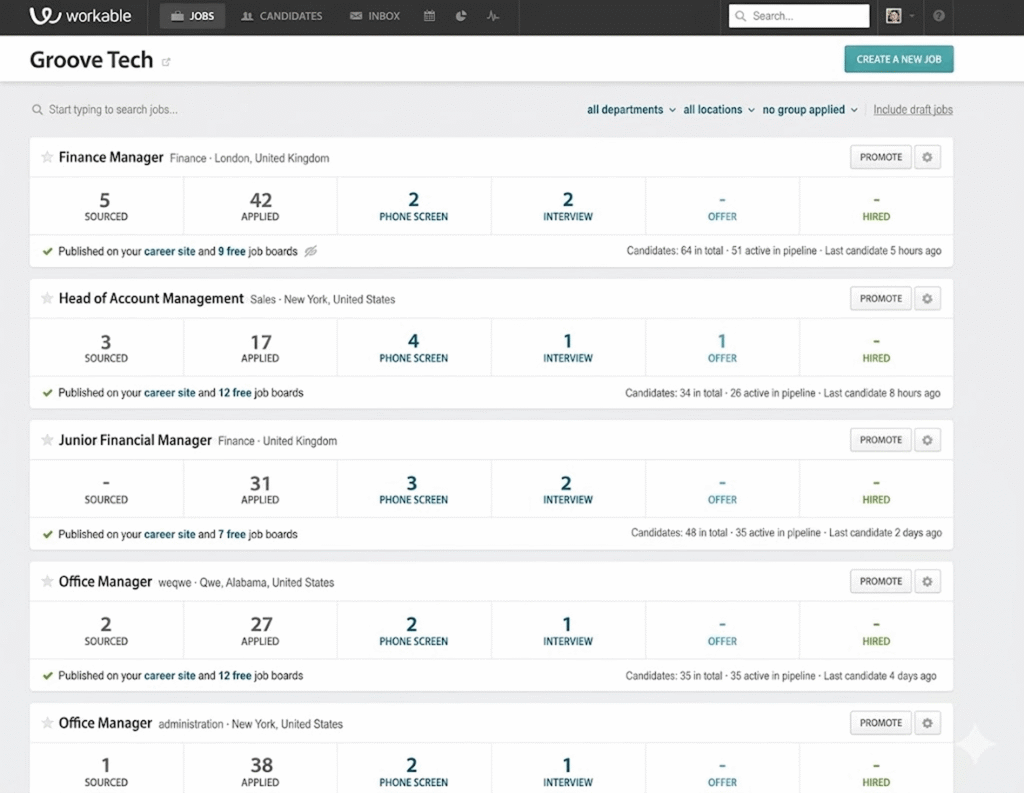Open the help question mark icon
The image size is (1024, 793).
coord(938,16)
